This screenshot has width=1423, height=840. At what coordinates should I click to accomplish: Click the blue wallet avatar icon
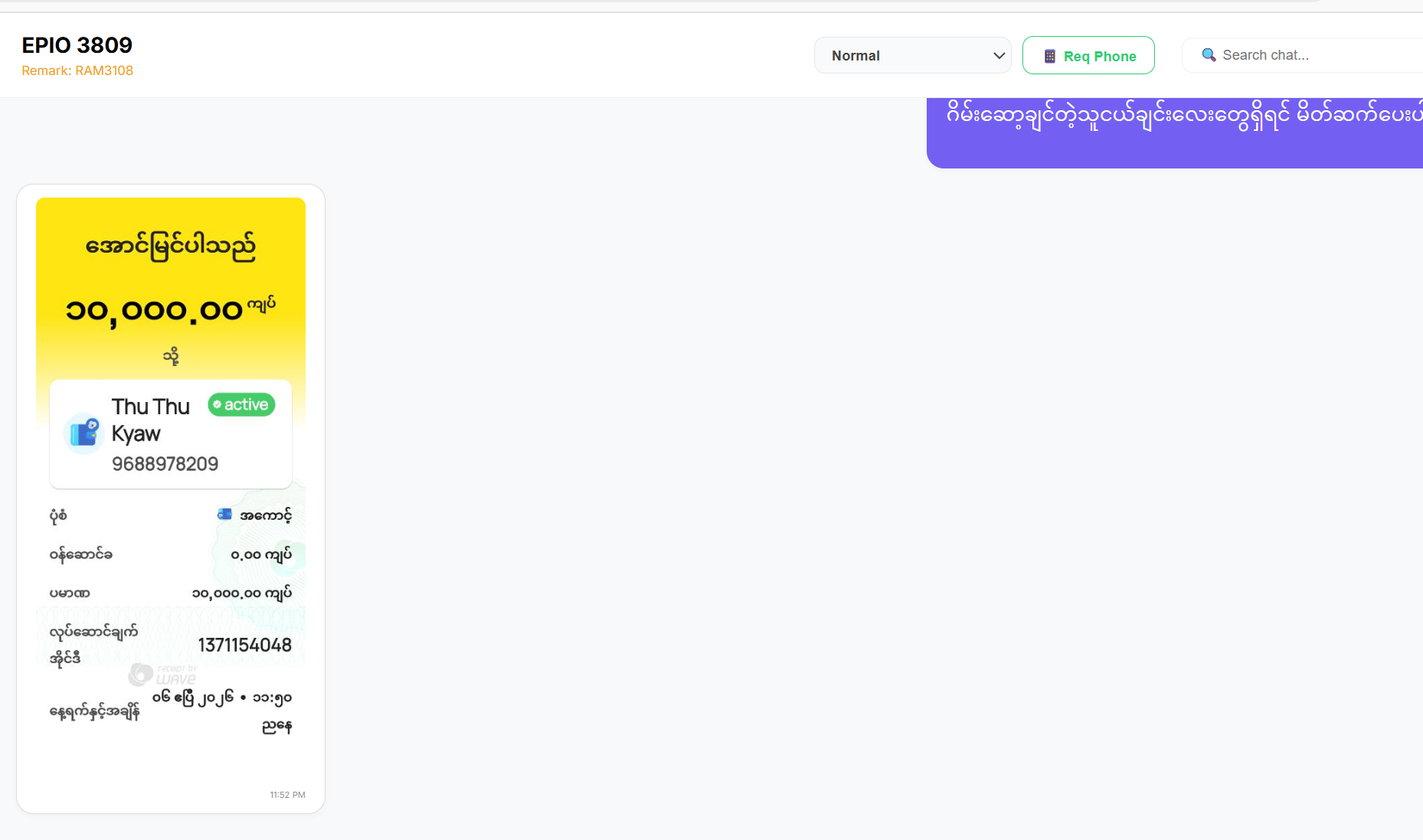coord(83,433)
